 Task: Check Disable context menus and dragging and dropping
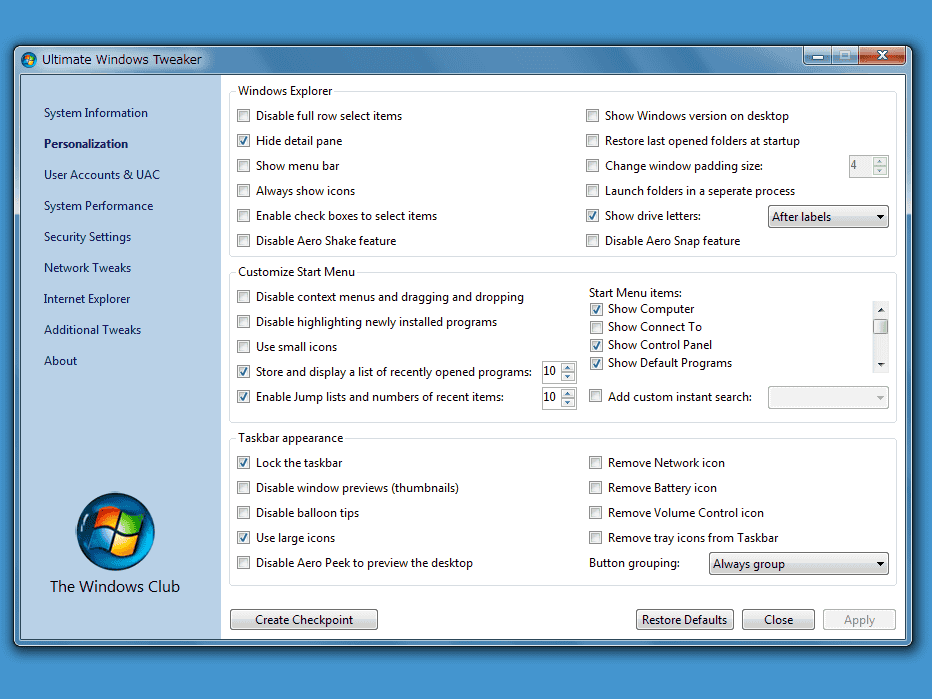click(243, 297)
